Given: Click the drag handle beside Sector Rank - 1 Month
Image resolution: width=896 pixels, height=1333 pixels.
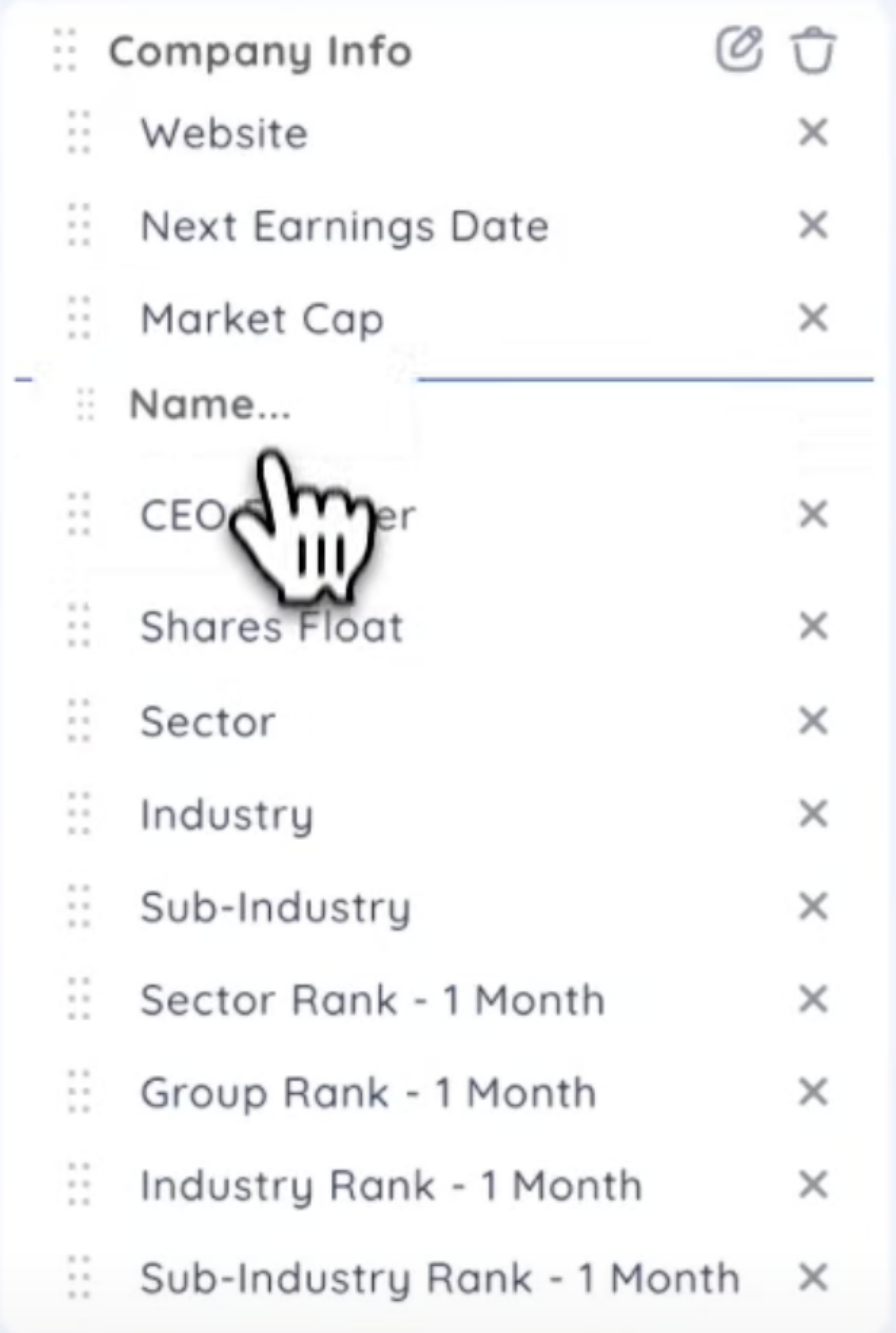Looking at the screenshot, I should click(79, 999).
